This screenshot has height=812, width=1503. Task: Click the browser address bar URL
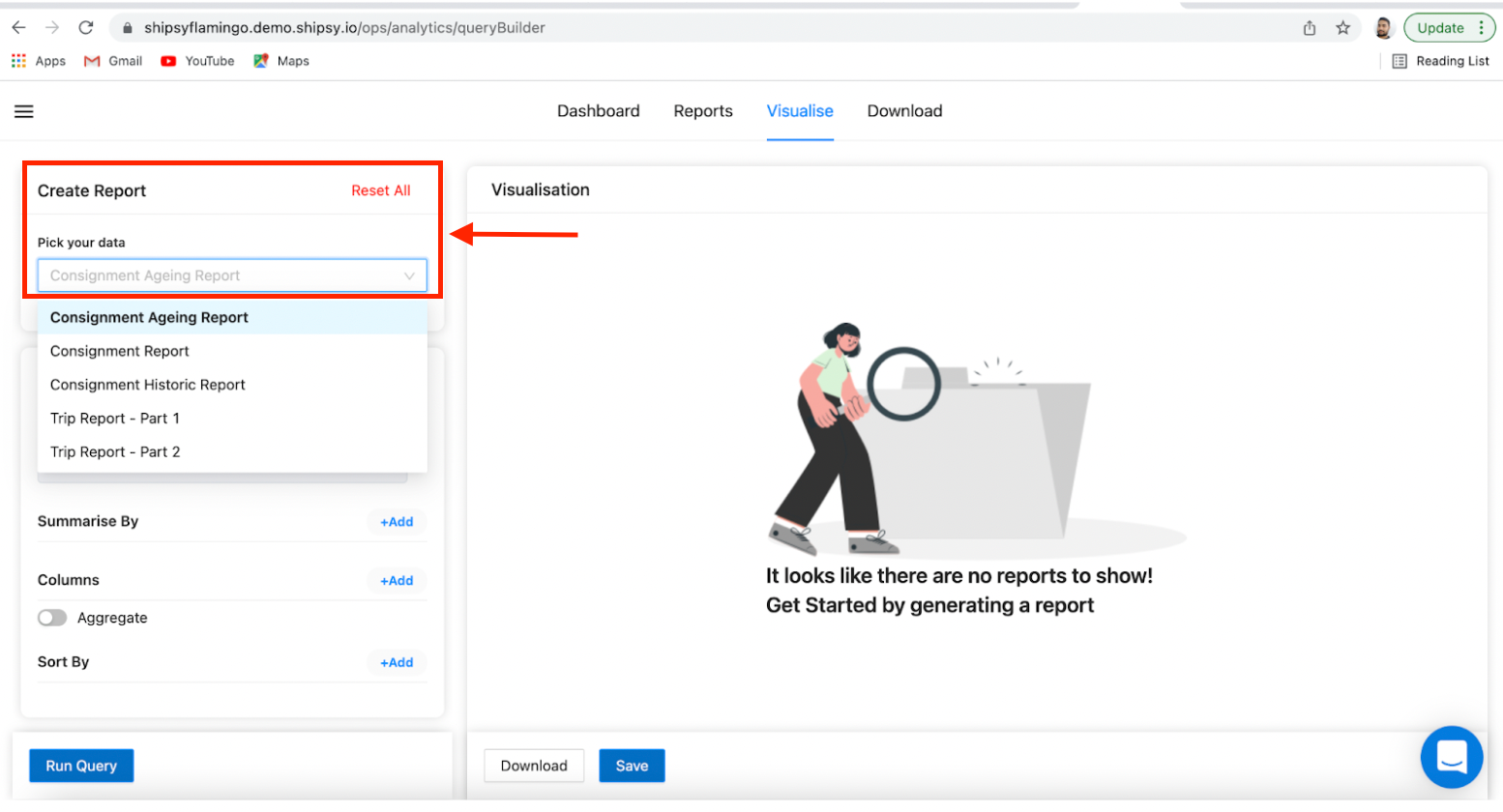pos(344,28)
